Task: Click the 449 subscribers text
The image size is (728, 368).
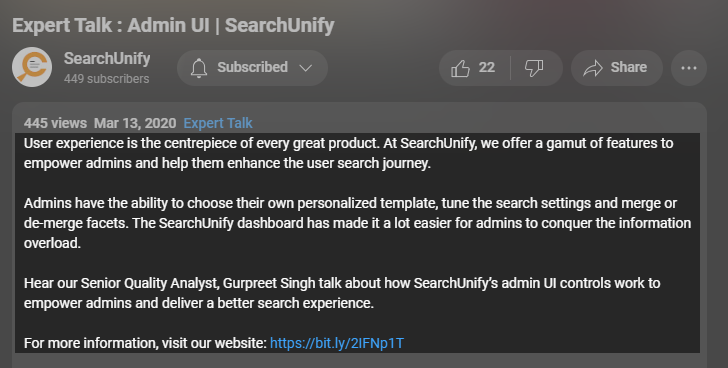Action: tap(106, 79)
